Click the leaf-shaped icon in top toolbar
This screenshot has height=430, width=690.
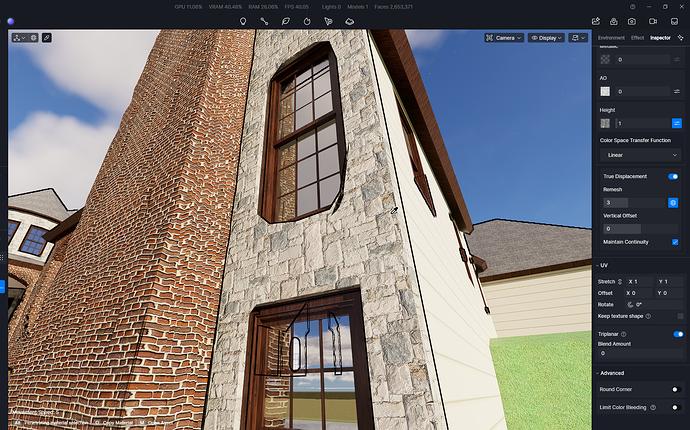pos(286,21)
